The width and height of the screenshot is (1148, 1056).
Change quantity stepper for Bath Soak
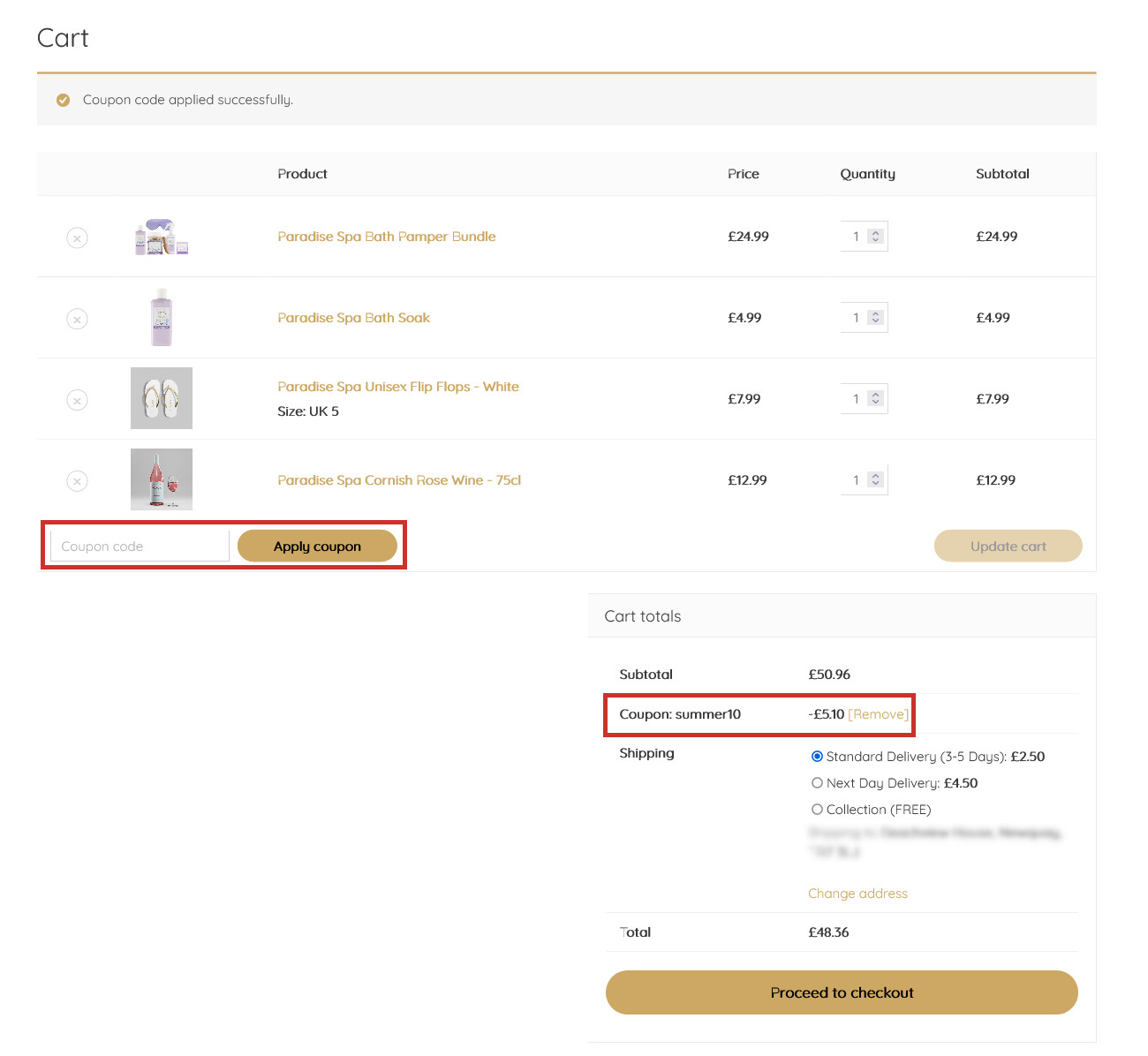point(875,318)
